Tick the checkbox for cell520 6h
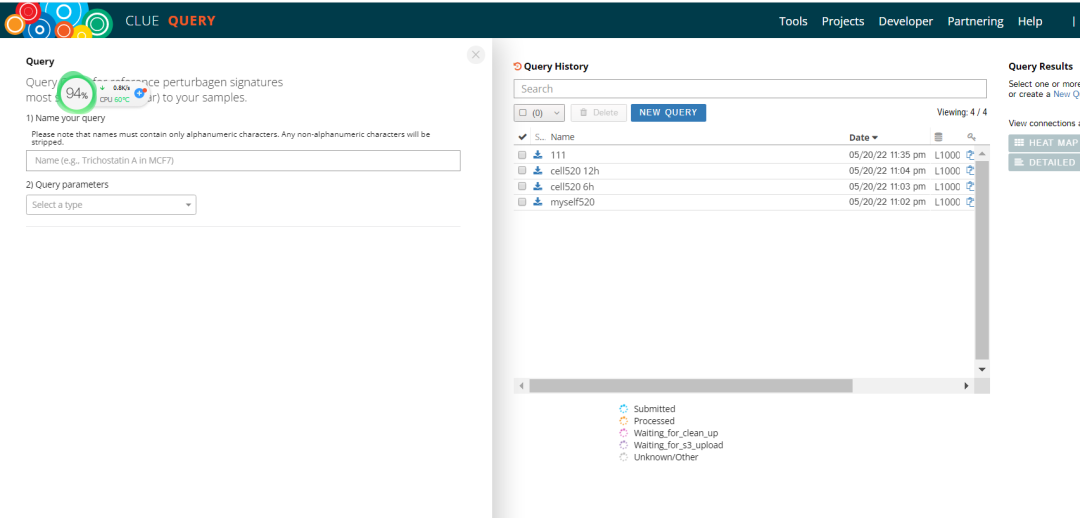The height and width of the screenshot is (518, 1080). (x=522, y=186)
